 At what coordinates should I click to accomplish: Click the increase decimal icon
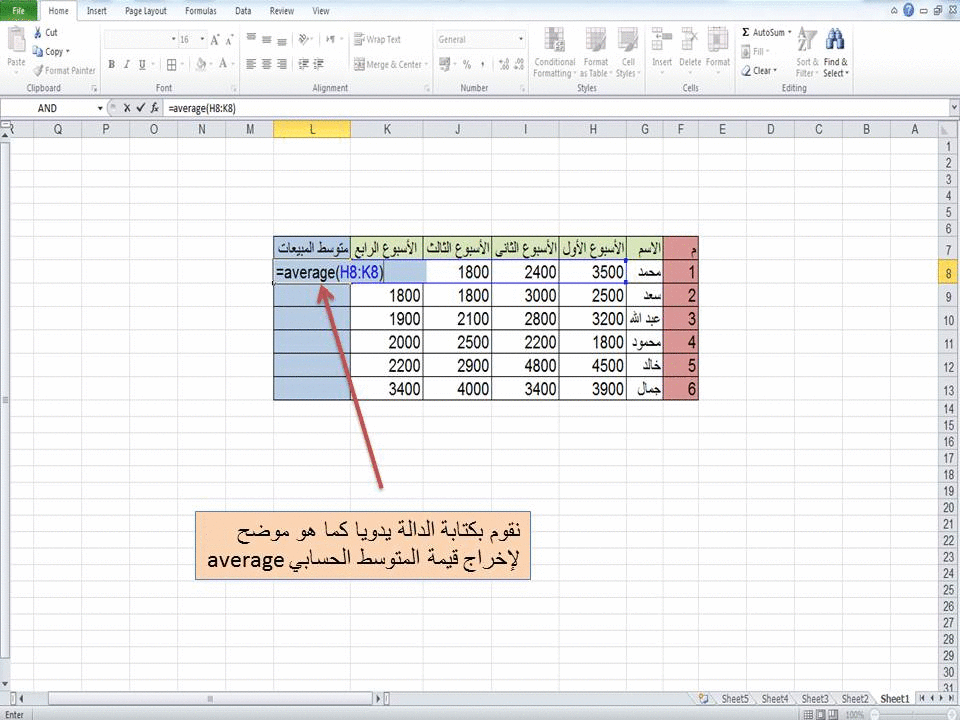click(x=504, y=64)
